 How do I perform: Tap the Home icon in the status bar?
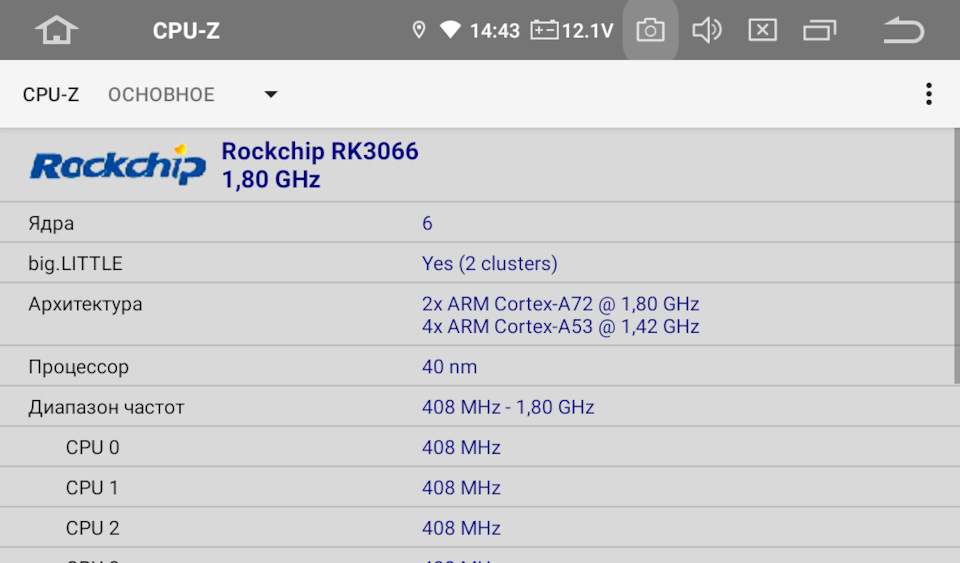point(56,30)
